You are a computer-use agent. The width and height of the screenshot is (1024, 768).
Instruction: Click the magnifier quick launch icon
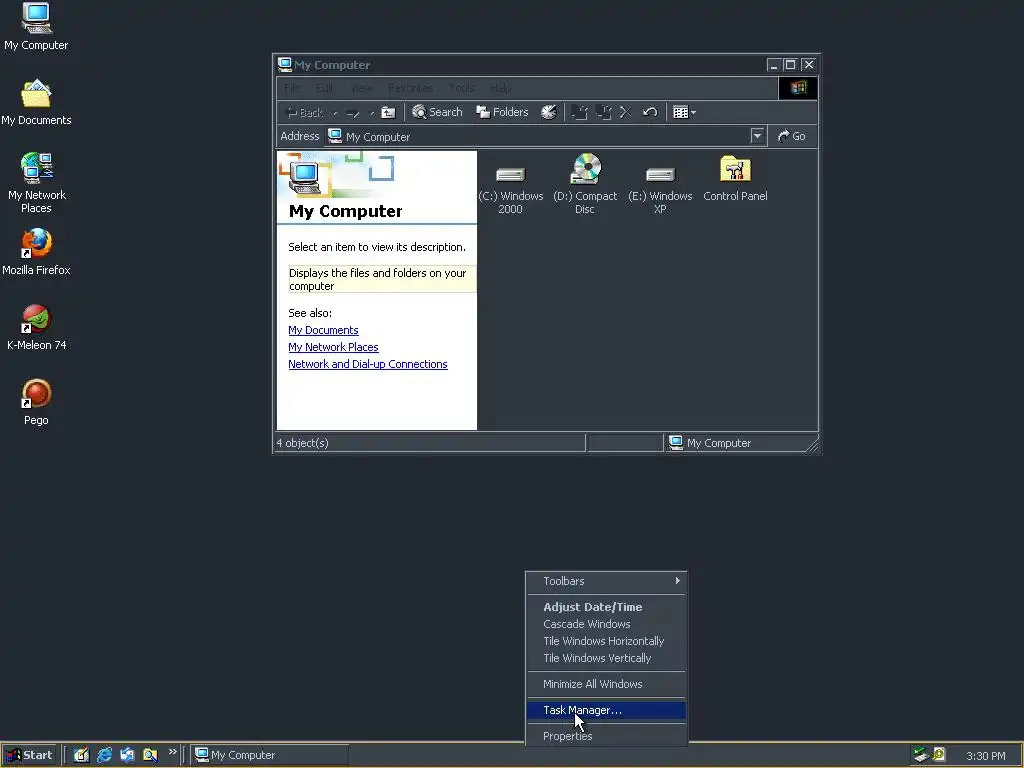[x=150, y=755]
